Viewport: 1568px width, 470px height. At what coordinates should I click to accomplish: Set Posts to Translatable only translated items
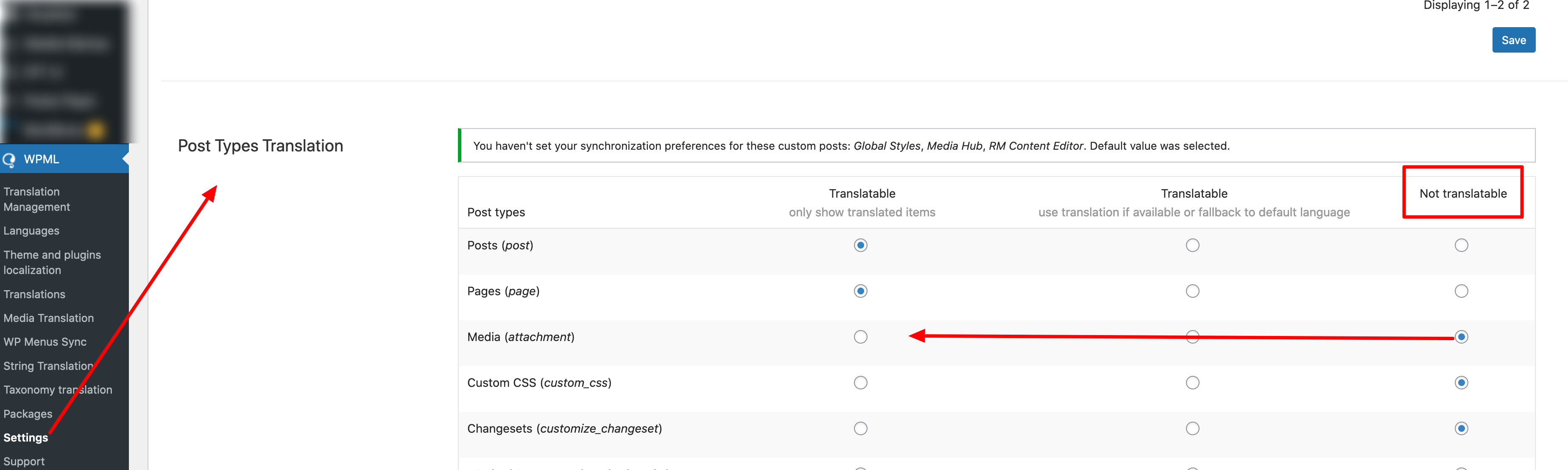click(x=860, y=245)
